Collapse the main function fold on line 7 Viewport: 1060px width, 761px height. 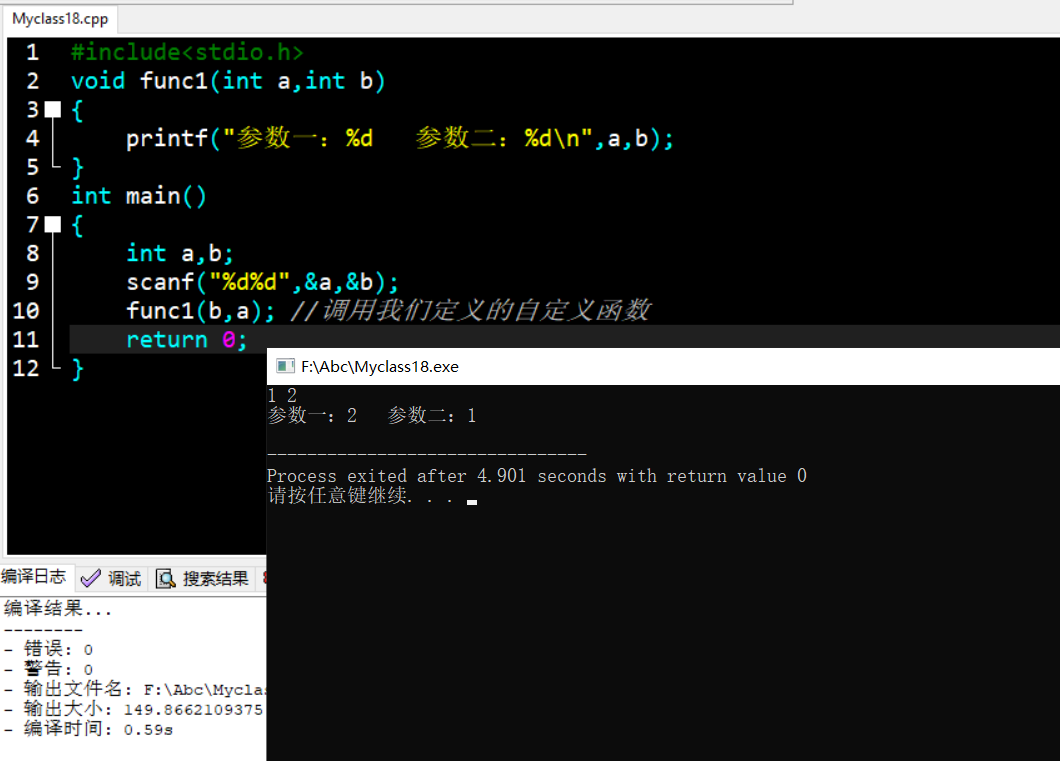53,224
